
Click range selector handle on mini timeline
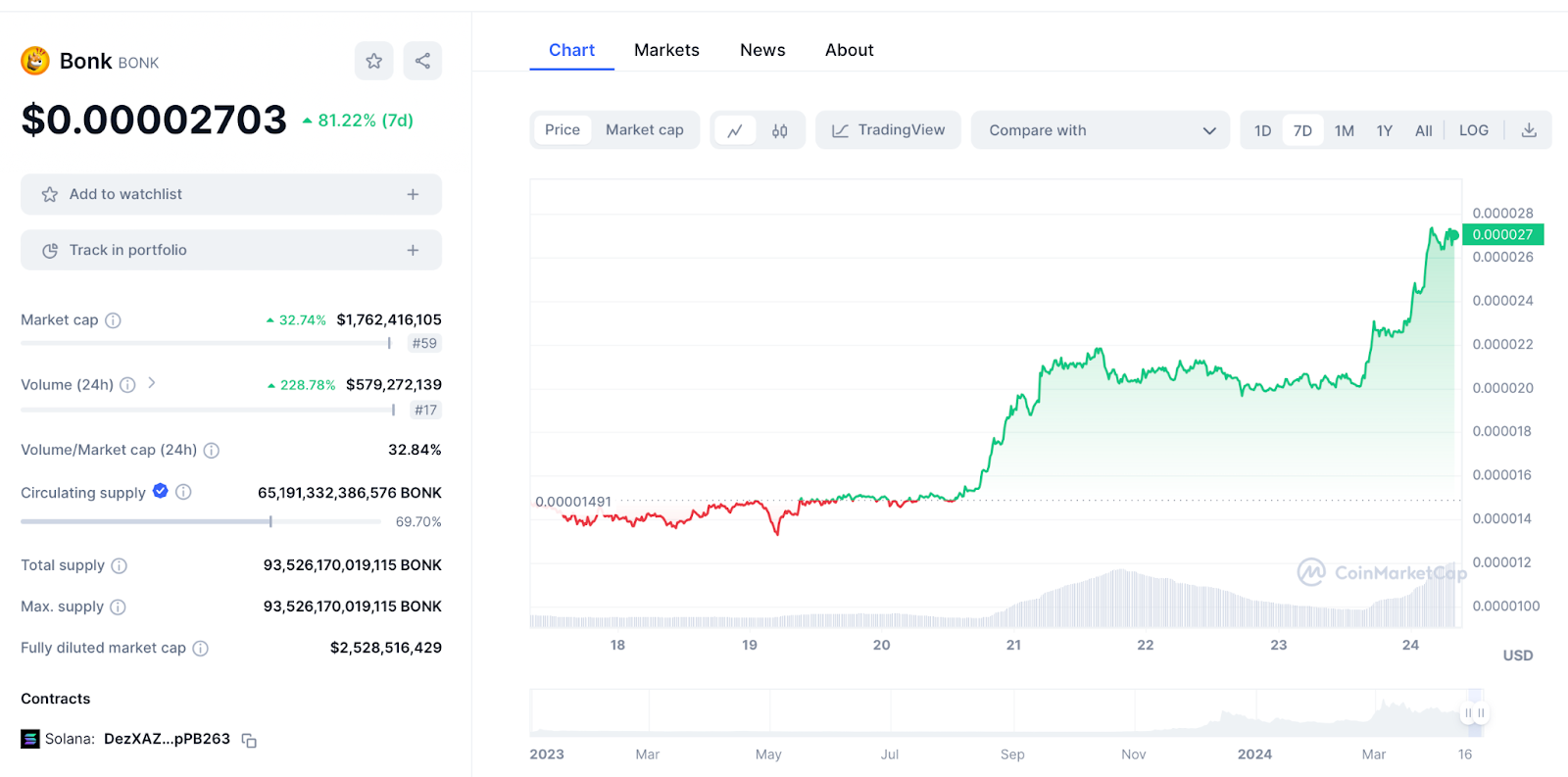pyautogui.click(x=1474, y=712)
